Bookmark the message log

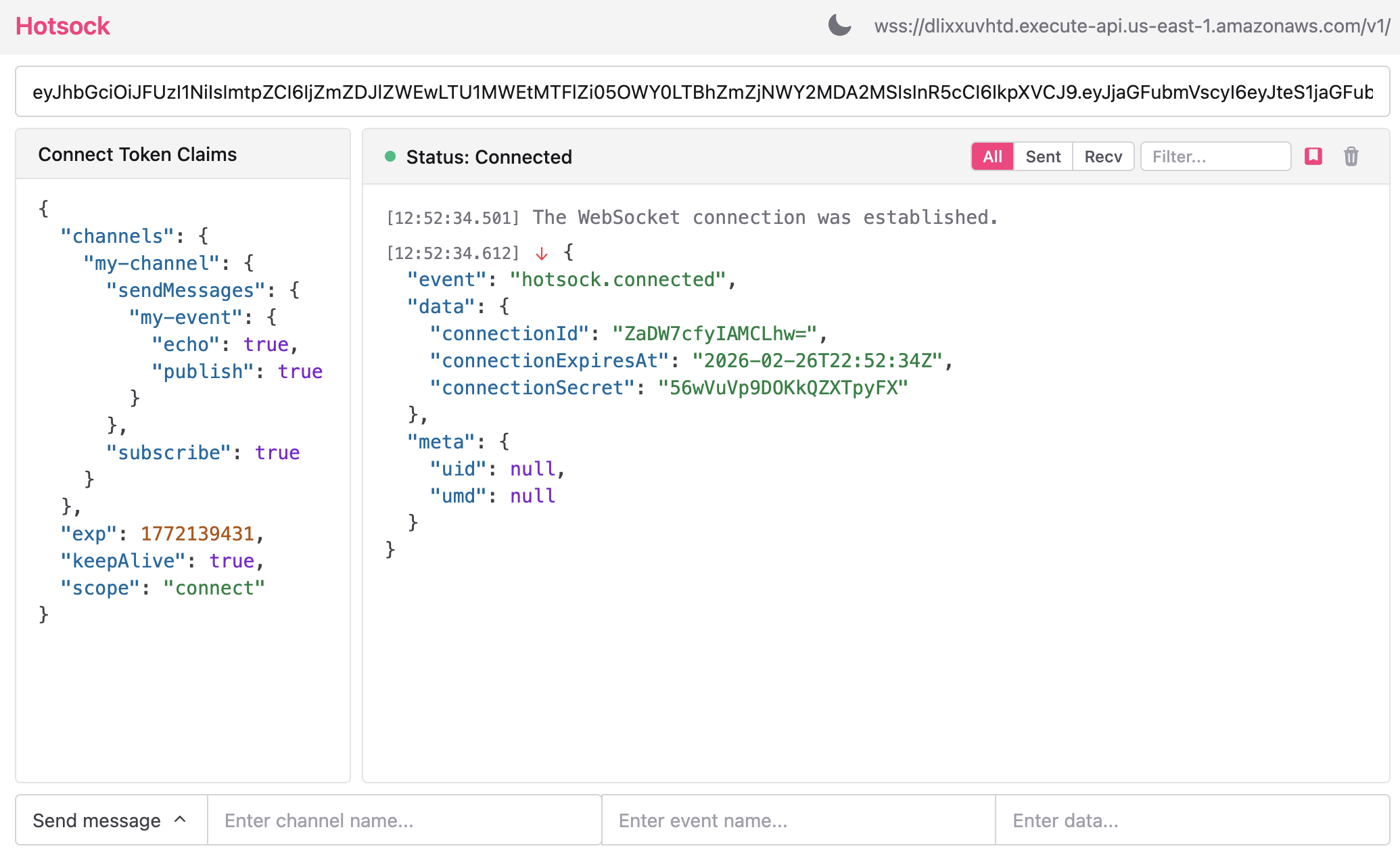pyautogui.click(x=1313, y=156)
